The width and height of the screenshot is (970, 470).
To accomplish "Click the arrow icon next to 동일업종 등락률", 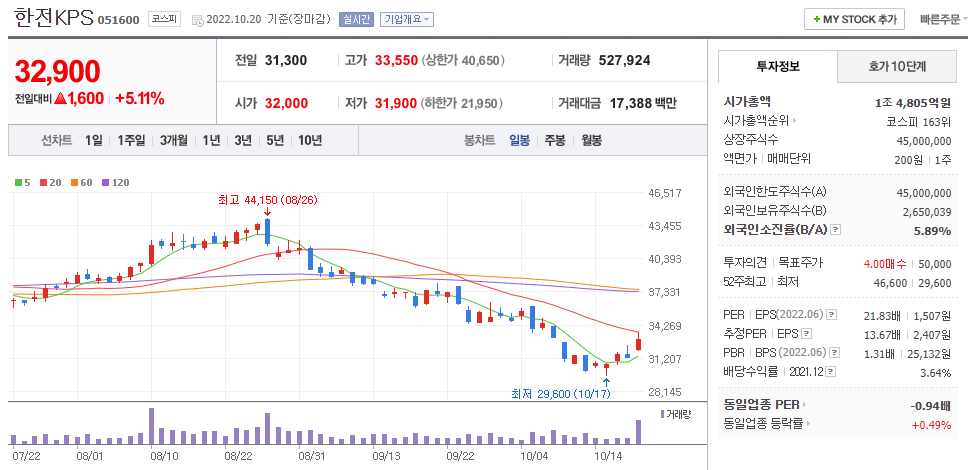I will point(808,424).
